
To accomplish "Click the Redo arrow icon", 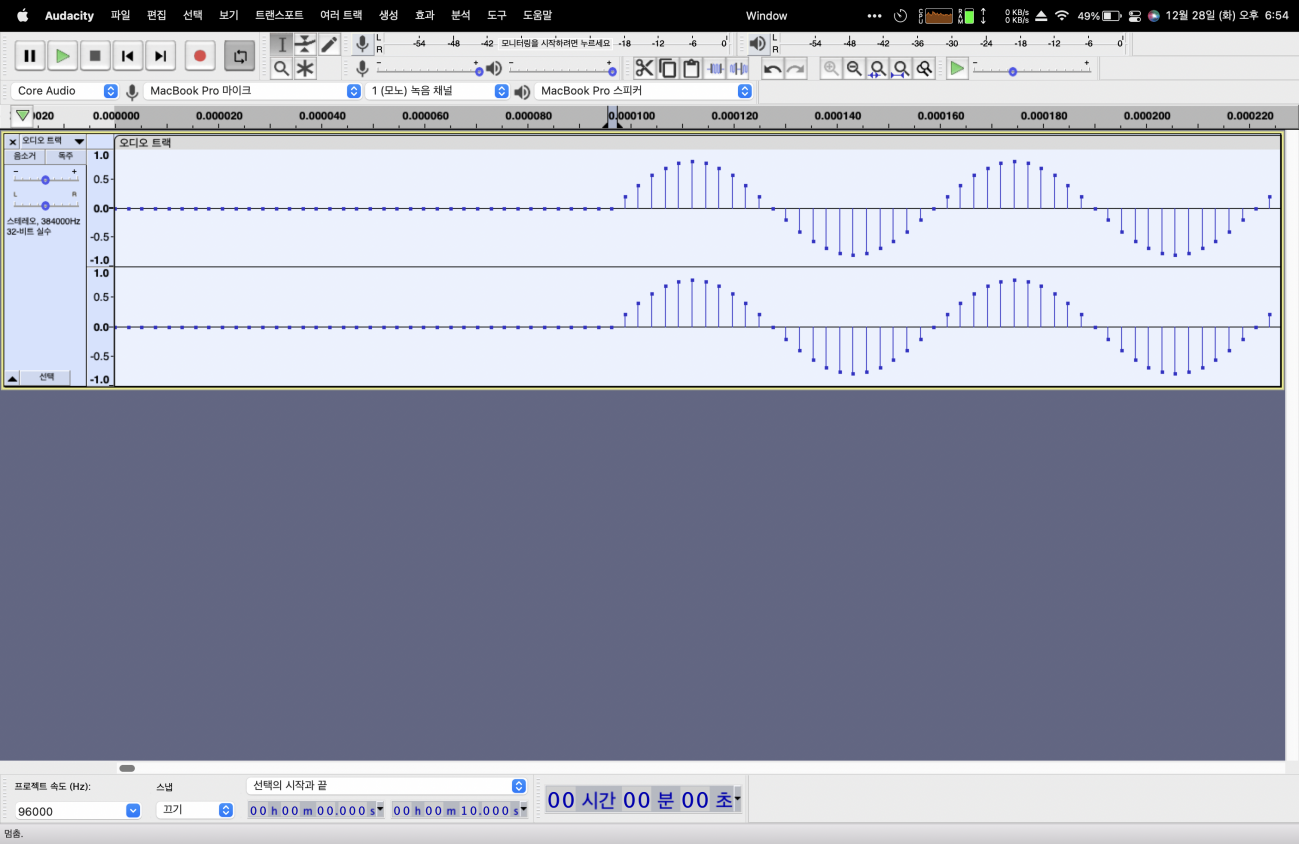I will (796, 68).
